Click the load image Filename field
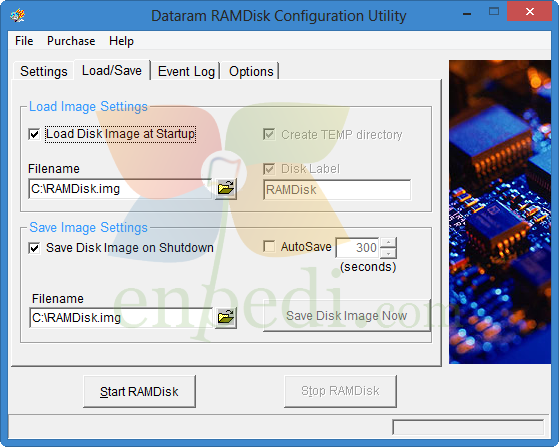The width and height of the screenshot is (559, 447). coord(120,189)
